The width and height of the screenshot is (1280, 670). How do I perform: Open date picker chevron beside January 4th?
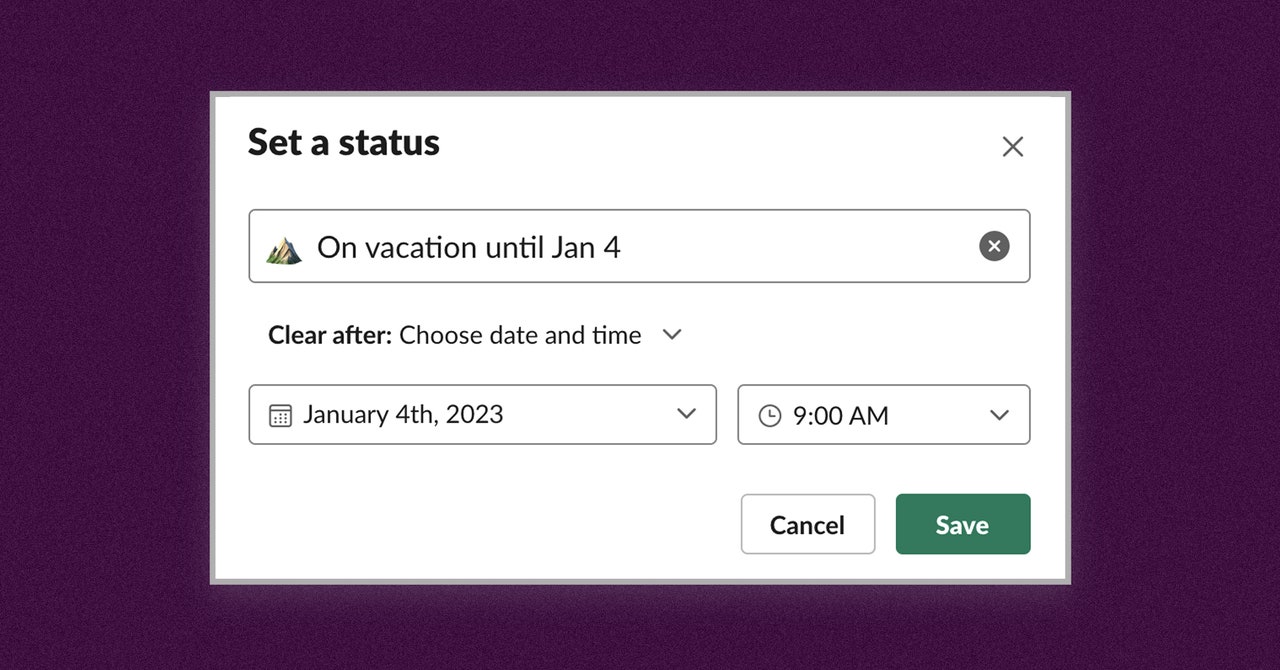[686, 414]
